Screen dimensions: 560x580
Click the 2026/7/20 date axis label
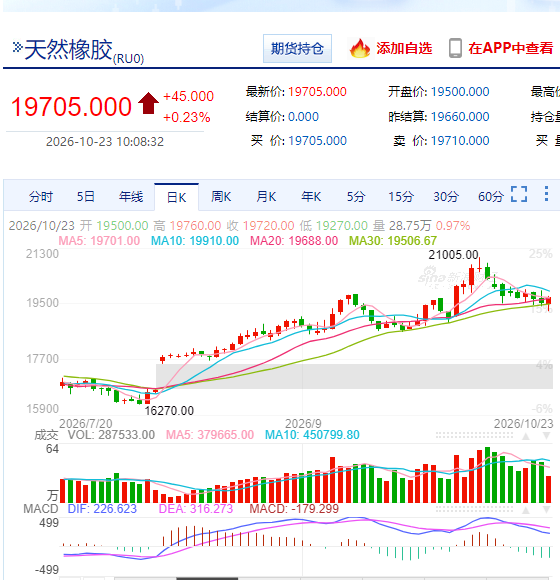[x=86, y=424]
